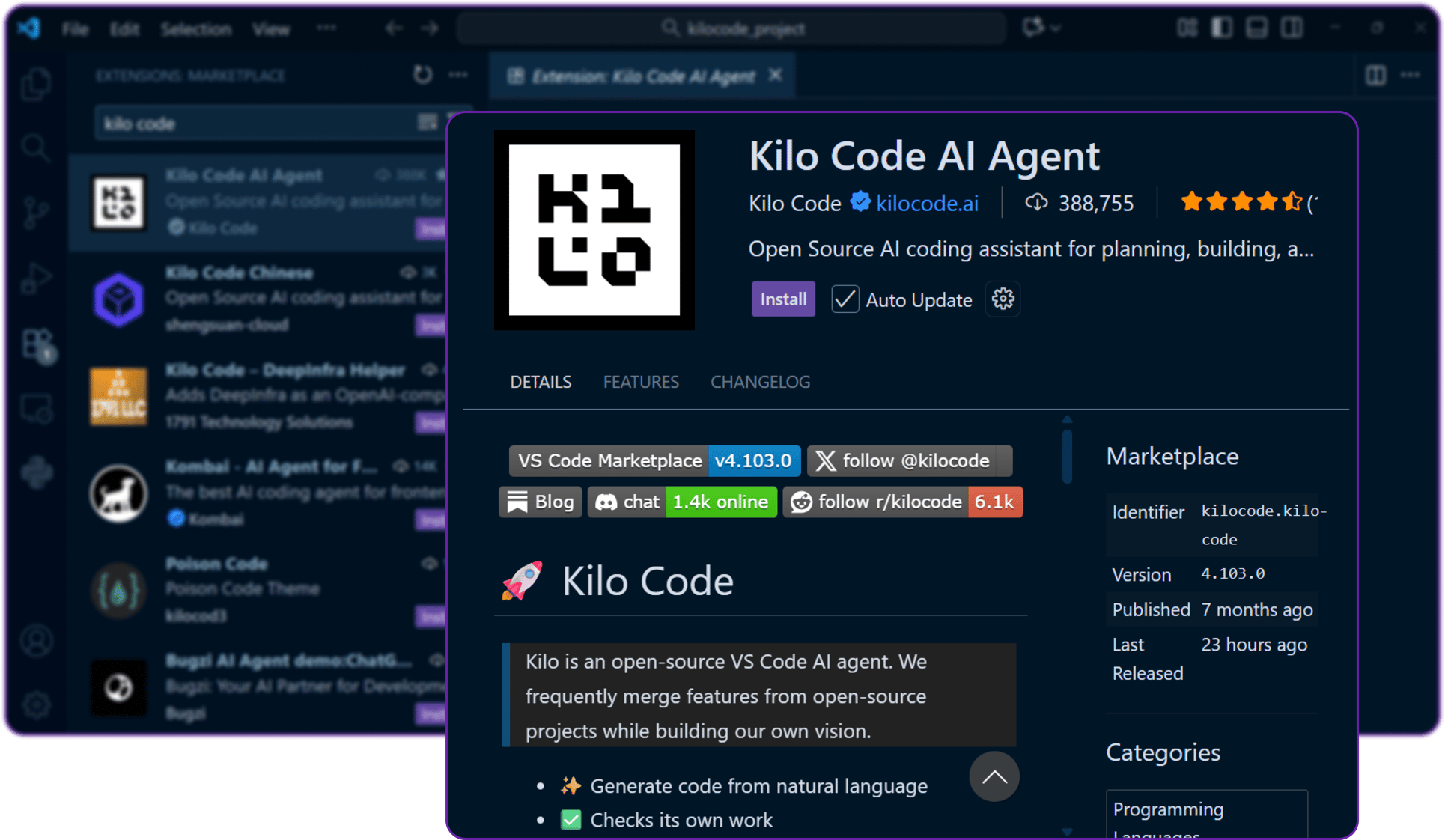1445x840 pixels.
Task: Switch to the FEATURES tab
Action: (x=641, y=382)
